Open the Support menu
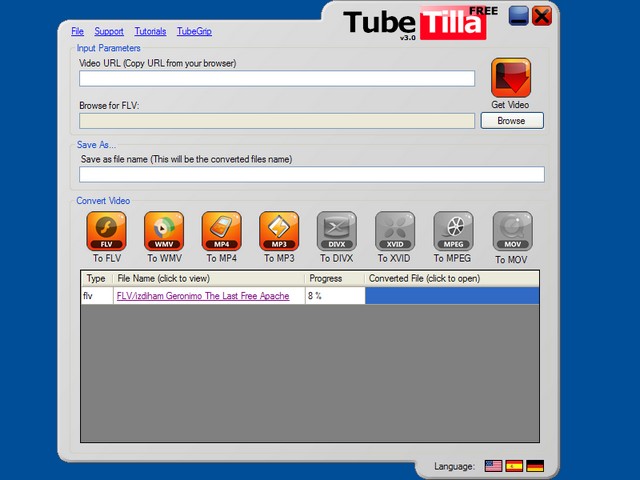640x480 pixels. [109, 31]
